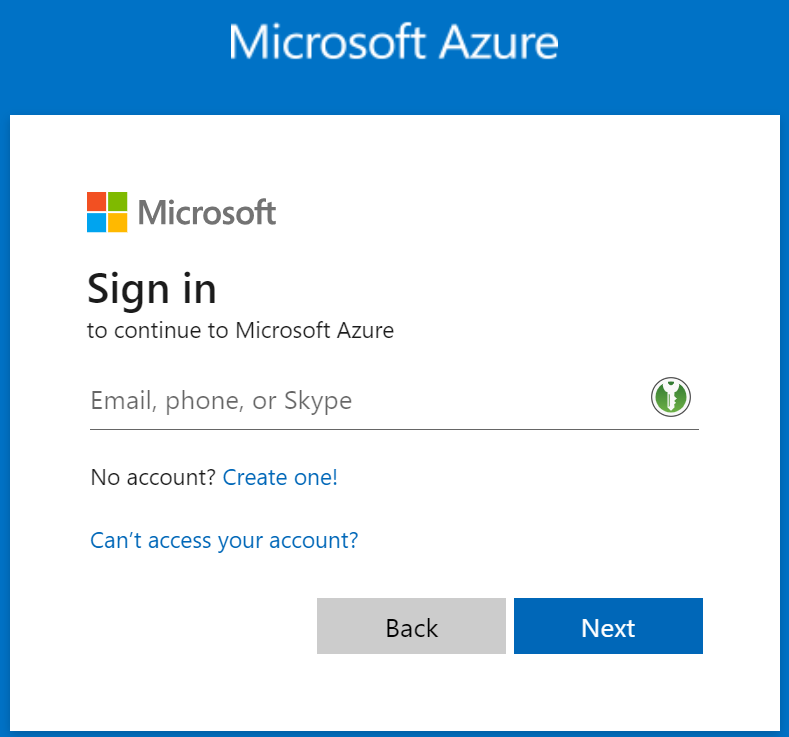The image size is (789, 737).
Task: Click the gray Microsoft wordmark text
Action: pos(207,212)
